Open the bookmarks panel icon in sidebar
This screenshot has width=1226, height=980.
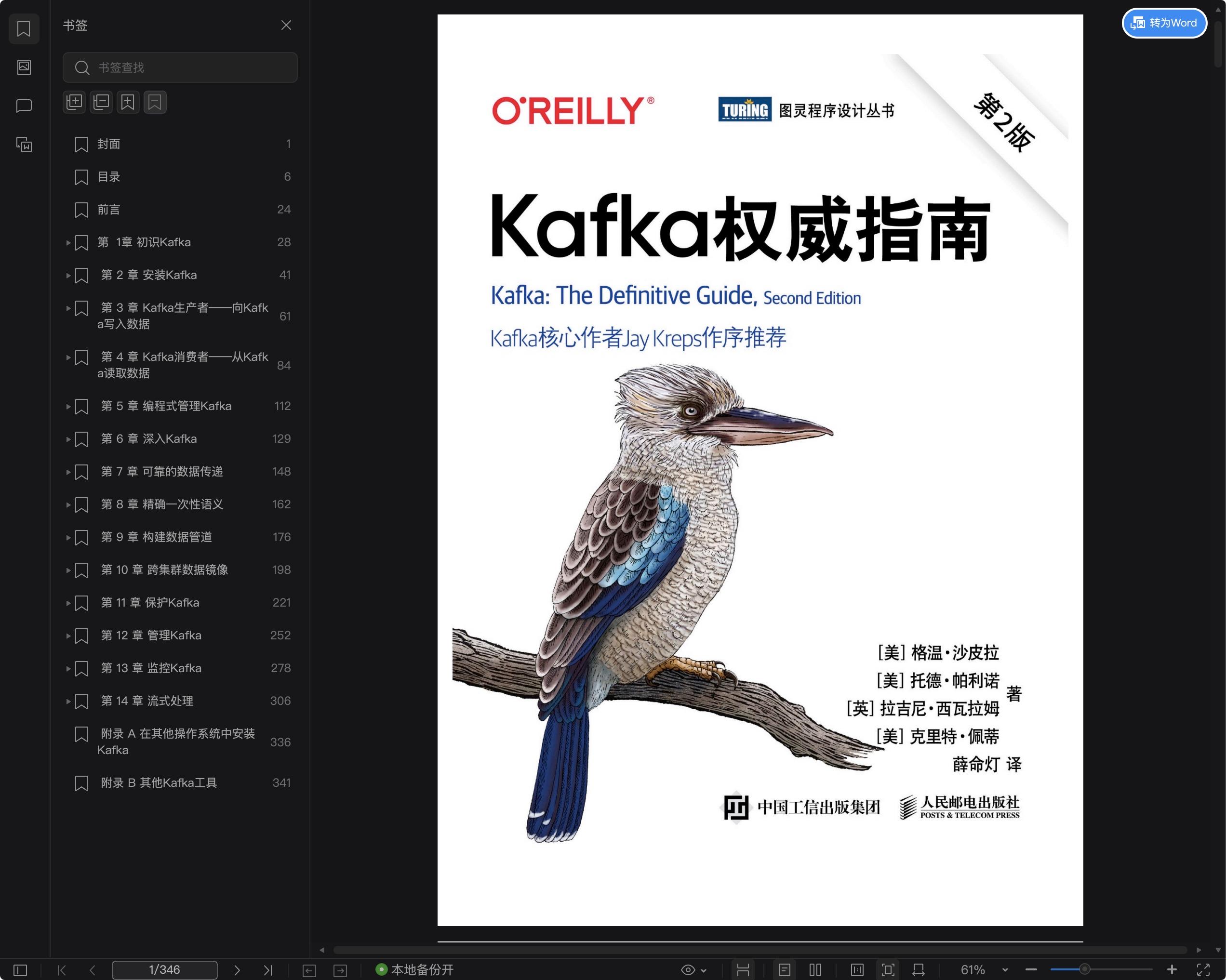point(24,29)
